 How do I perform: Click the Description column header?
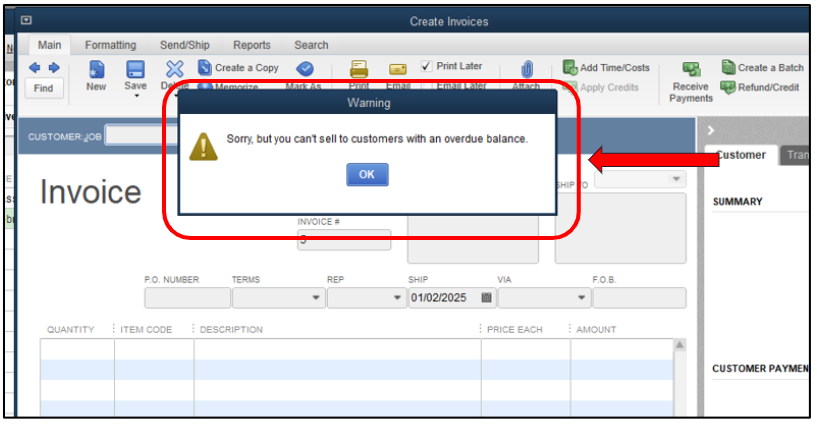coord(231,330)
